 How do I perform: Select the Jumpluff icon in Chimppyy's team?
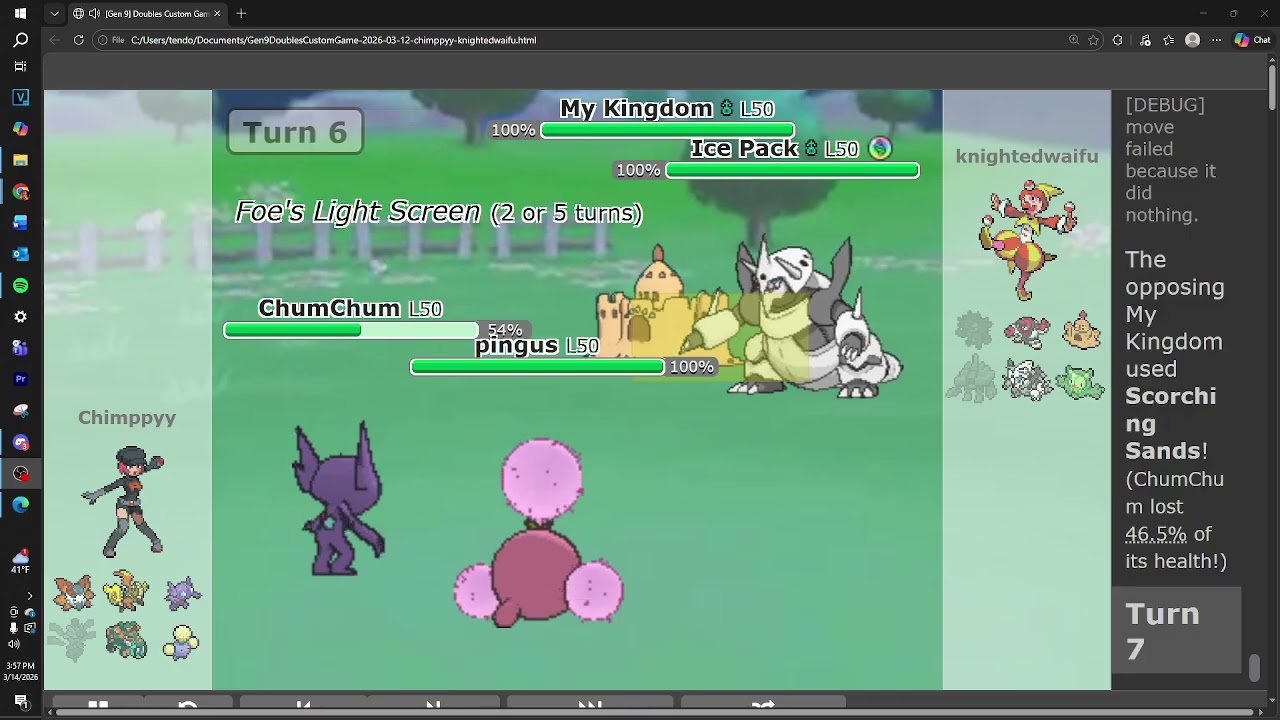[181, 641]
